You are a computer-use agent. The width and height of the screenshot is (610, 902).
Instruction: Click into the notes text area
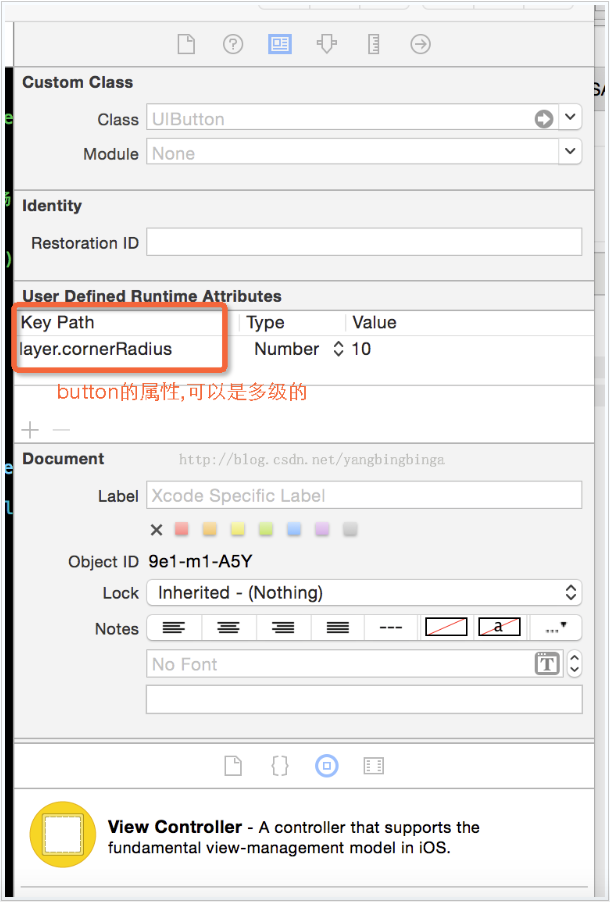364,699
